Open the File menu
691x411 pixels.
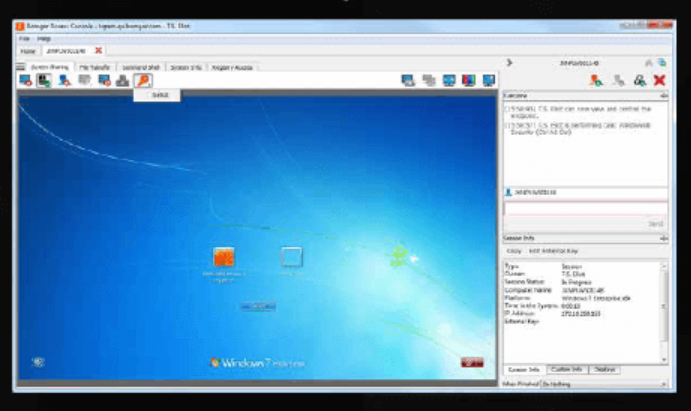(24, 39)
